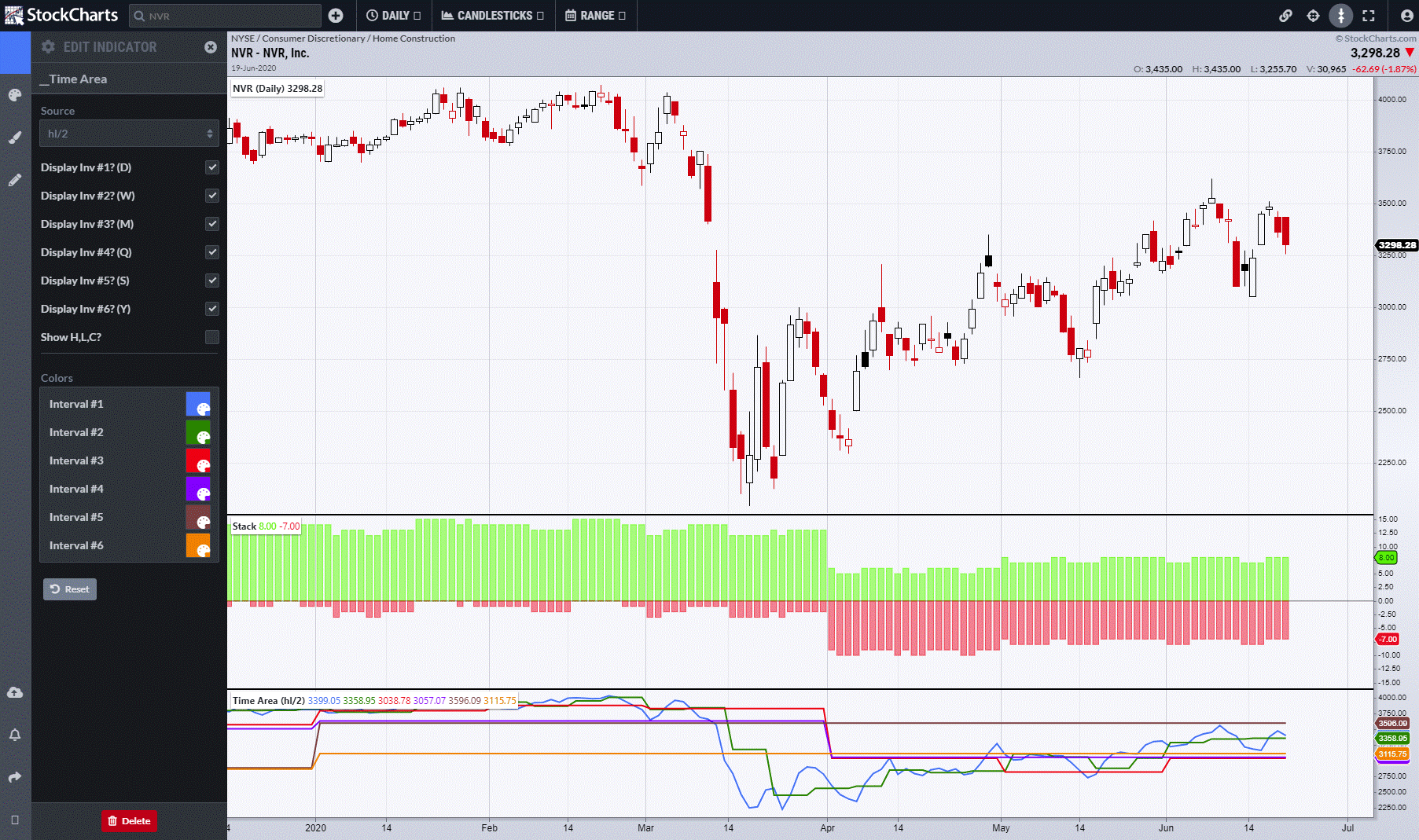Click the link permalink icon
Image resolution: width=1419 pixels, height=840 pixels.
pyautogui.click(x=1285, y=16)
